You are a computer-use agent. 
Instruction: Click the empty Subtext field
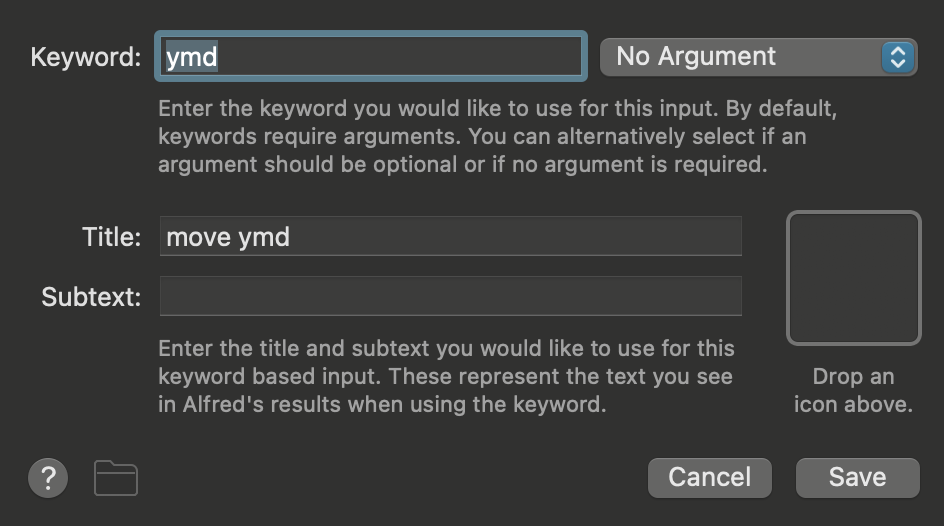[450, 296]
